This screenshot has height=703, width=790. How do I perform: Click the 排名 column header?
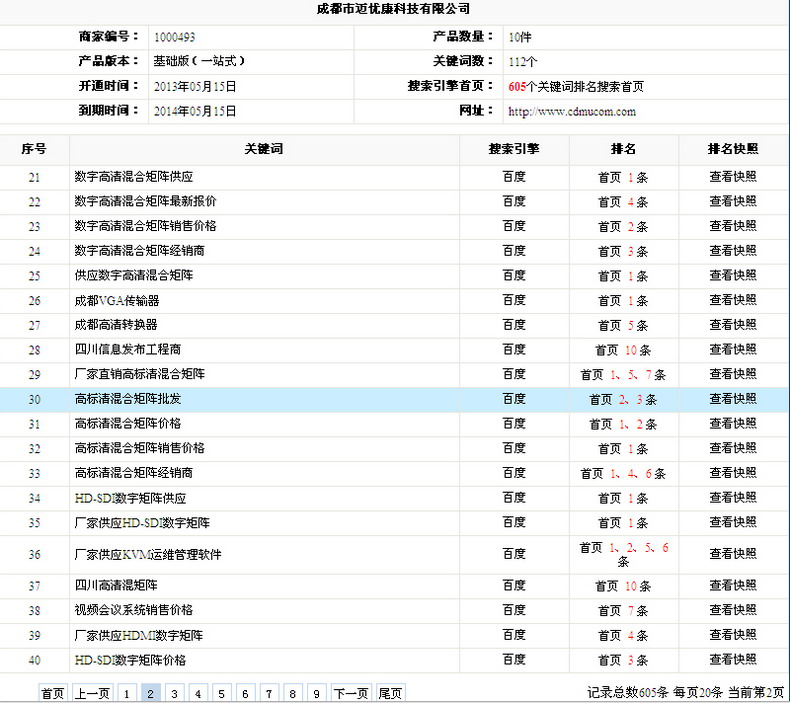[623, 149]
